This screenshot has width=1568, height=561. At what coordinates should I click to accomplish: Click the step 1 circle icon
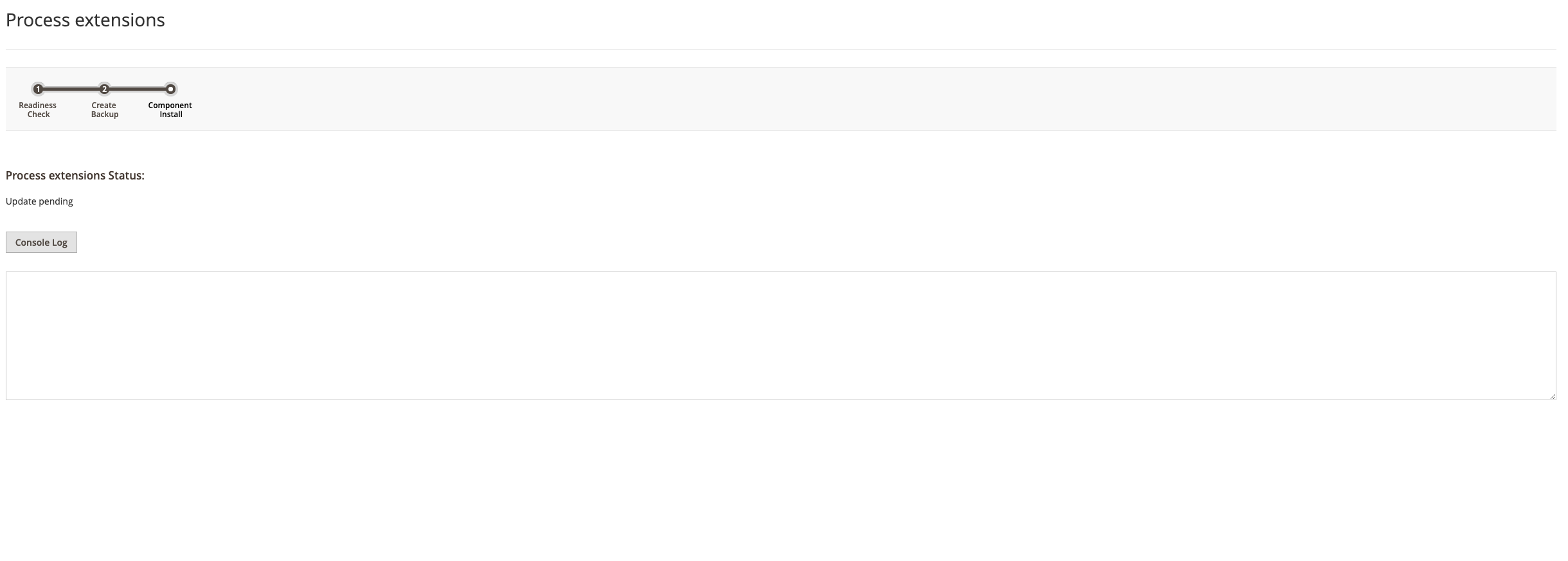[x=39, y=89]
